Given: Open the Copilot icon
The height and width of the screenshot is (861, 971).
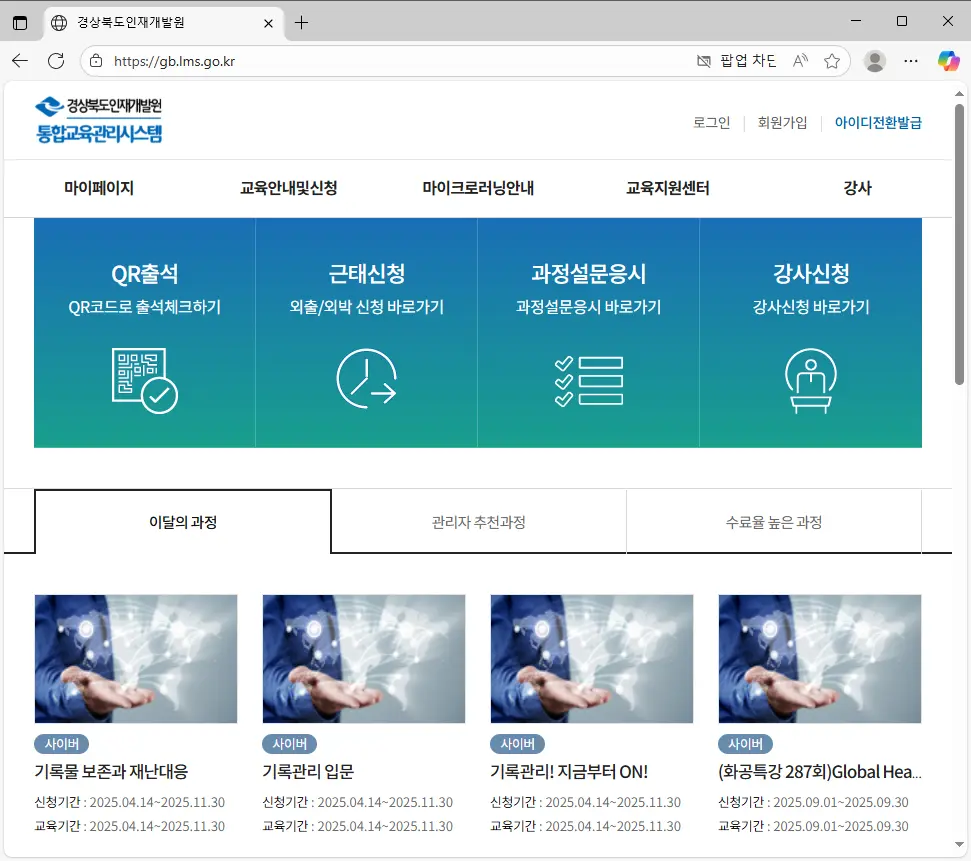Looking at the screenshot, I should [948, 61].
